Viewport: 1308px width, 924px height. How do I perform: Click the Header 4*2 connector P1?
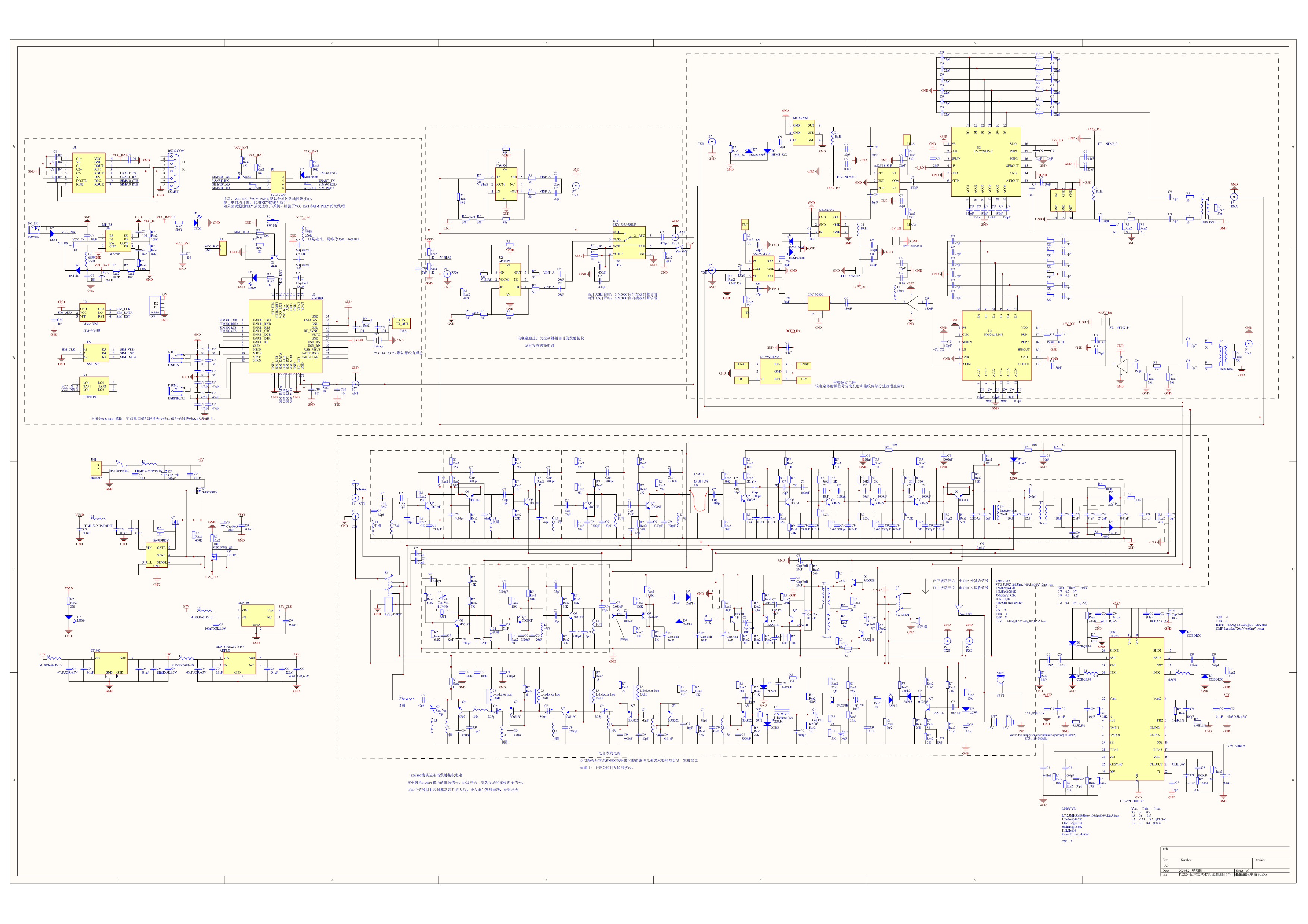click(x=277, y=183)
